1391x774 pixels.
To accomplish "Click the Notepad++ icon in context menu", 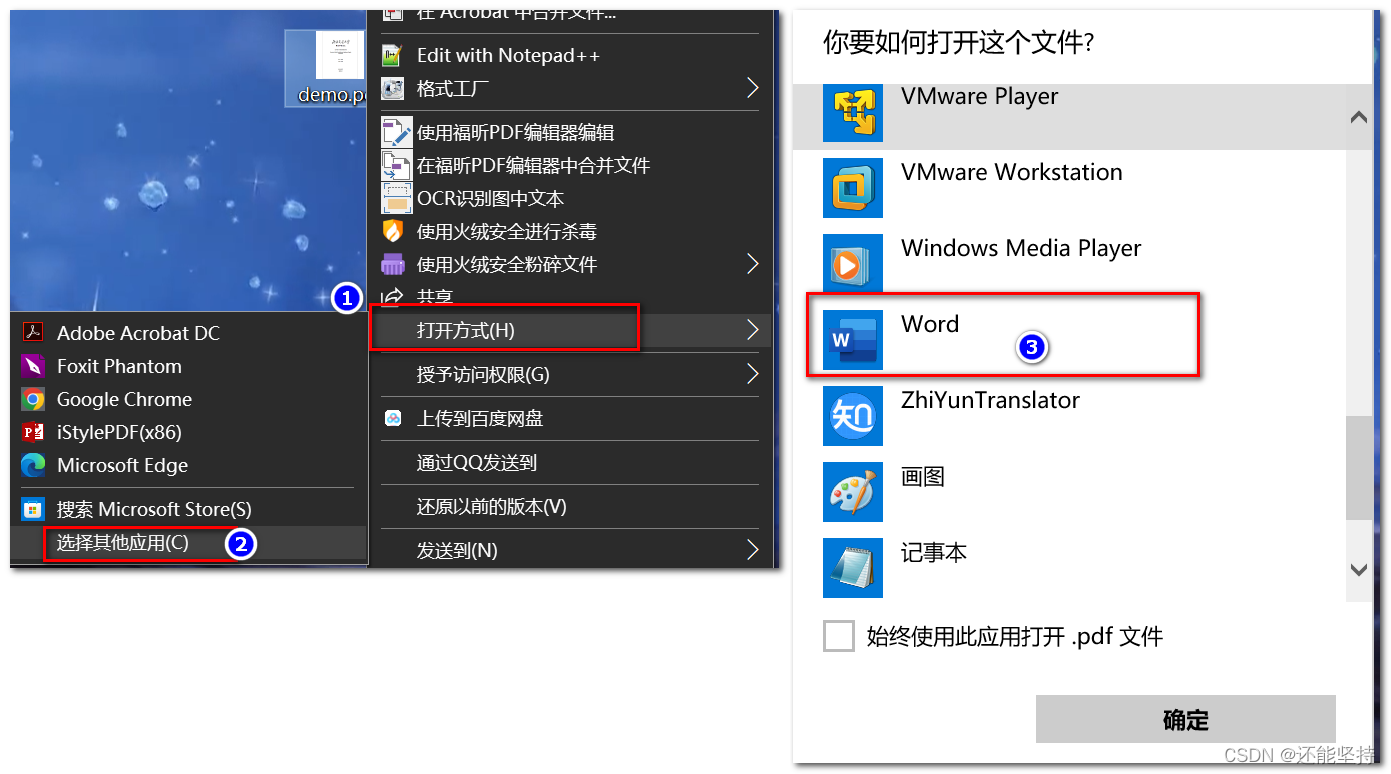I will point(394,56).
